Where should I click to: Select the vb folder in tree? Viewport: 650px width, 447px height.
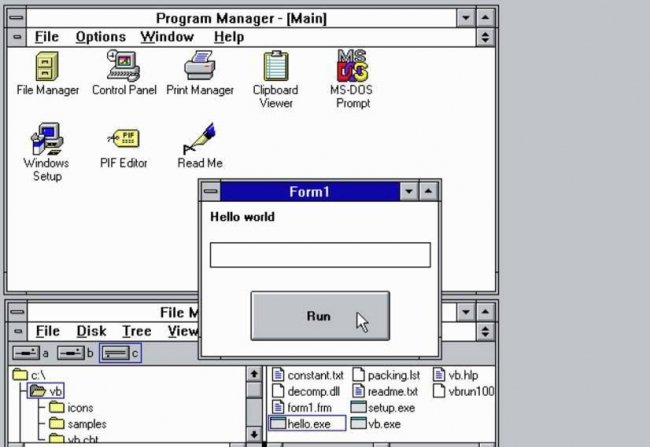pyautogui.click(x=46, y=391)
